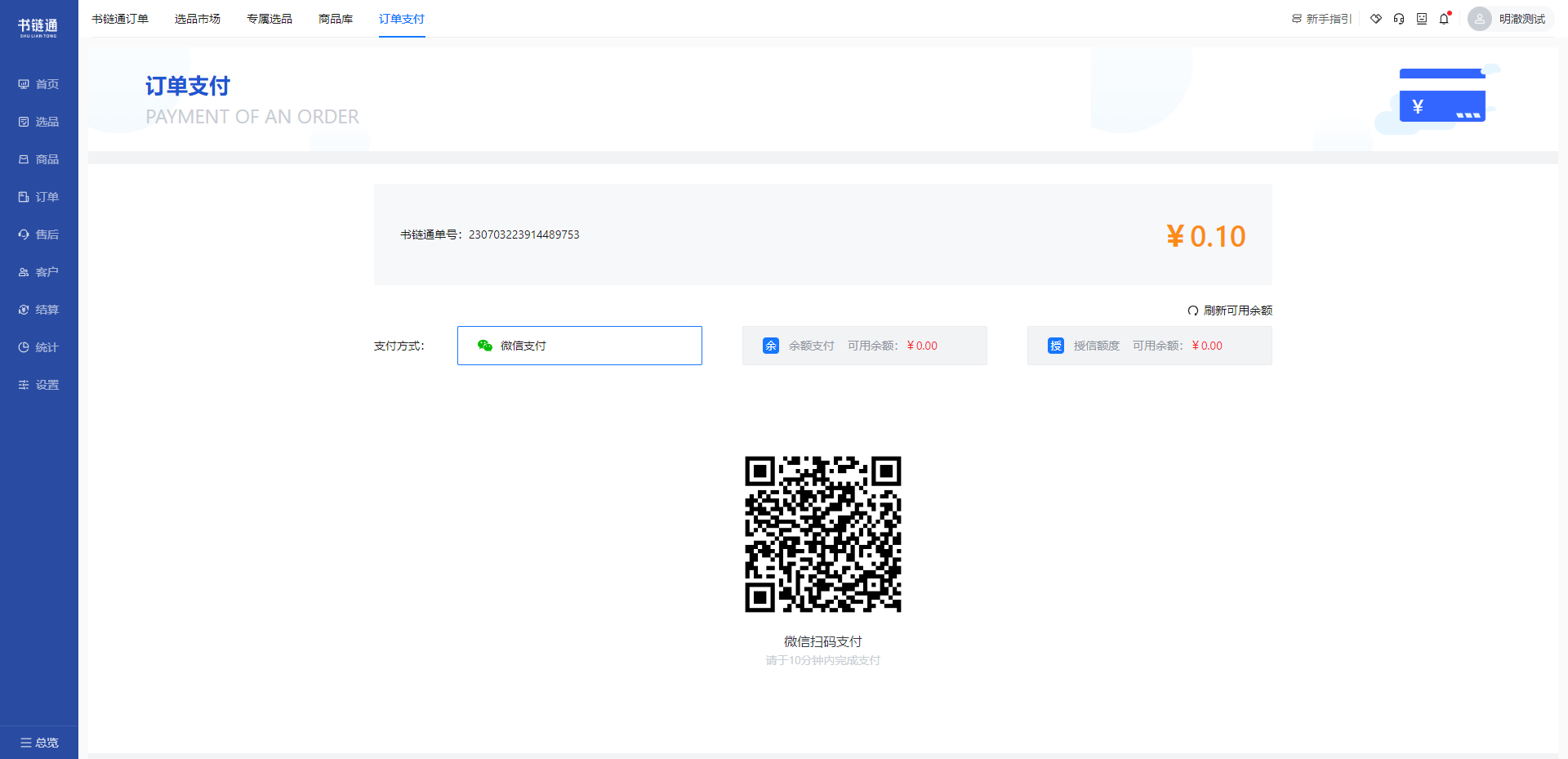The image size is (1568, 759).
Task: Click the ¥0.10 payment amount
Action: coord(1205,236)
